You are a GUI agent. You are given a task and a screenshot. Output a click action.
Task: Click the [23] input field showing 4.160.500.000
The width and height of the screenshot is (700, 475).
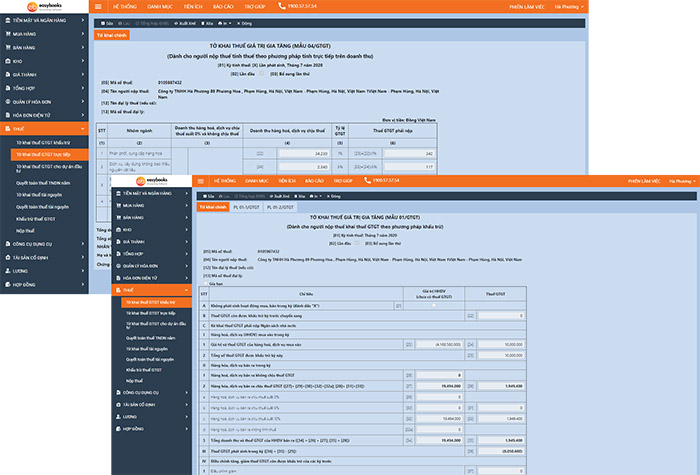[x=439, y=344]
